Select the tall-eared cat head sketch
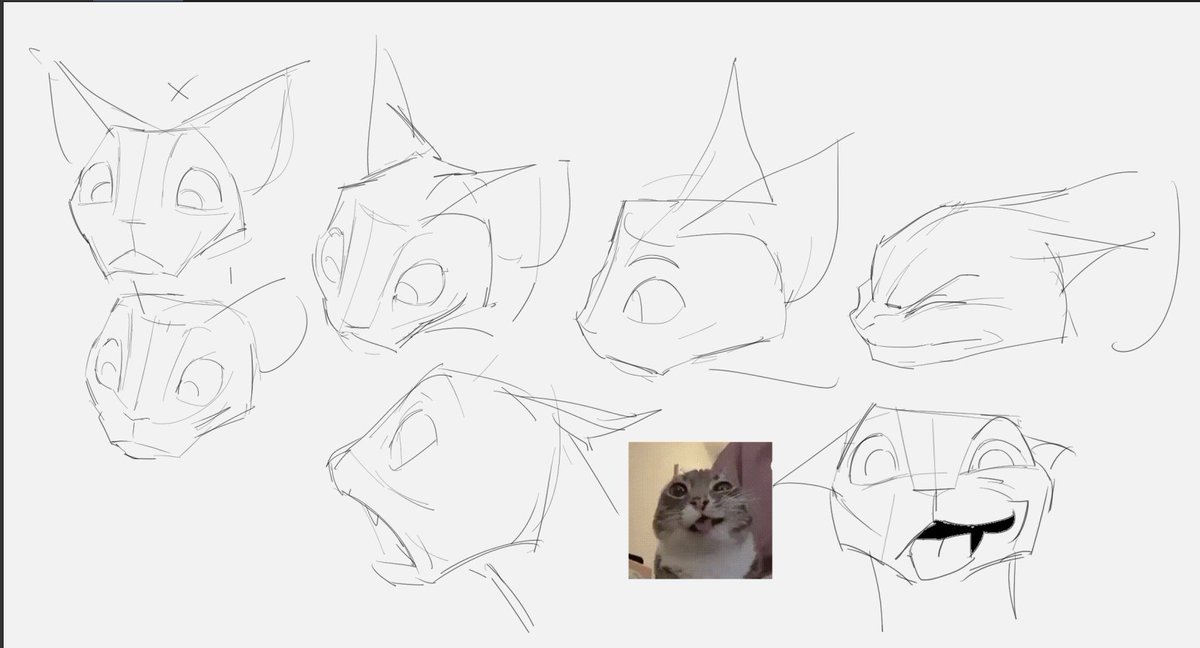 coord(700,270)
